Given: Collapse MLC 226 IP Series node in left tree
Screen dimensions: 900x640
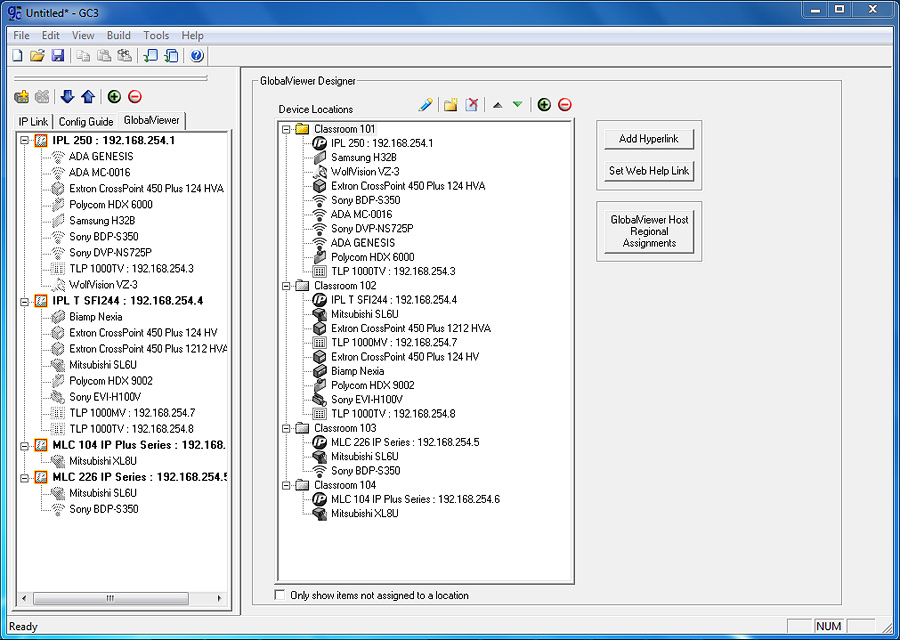Looking at the screenshot, I should (24, 478).
